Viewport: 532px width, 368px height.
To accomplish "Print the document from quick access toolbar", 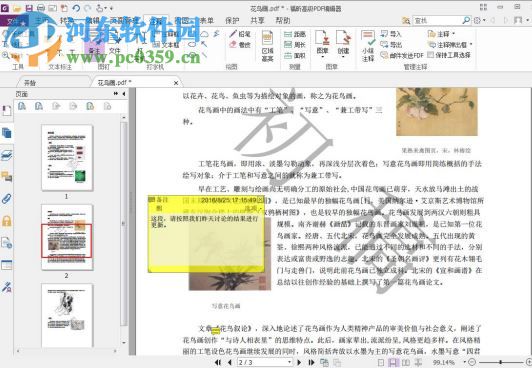I will pyautogui.click(x=41, y=8).
